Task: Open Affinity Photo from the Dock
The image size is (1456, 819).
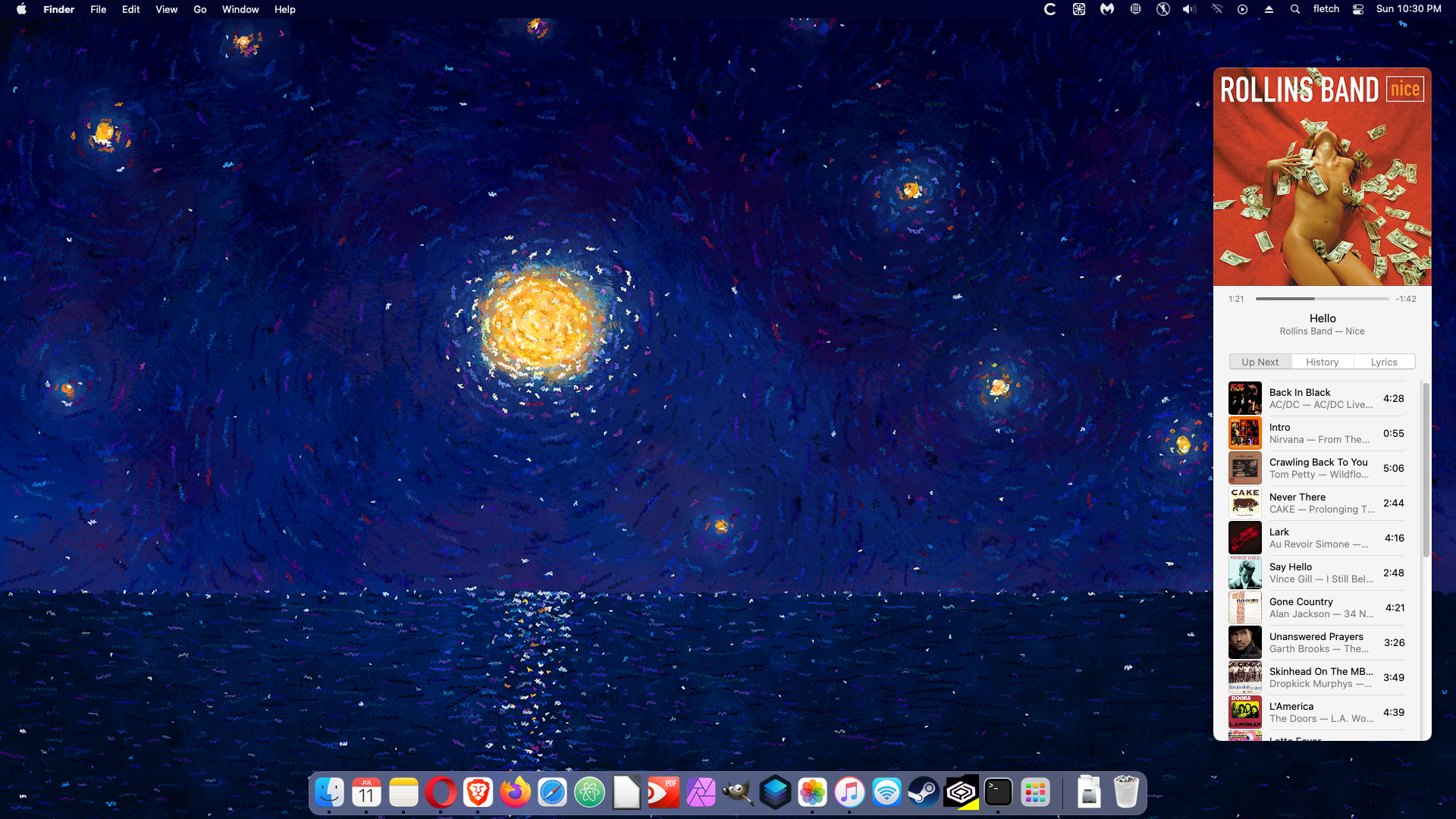Action: 701,792
